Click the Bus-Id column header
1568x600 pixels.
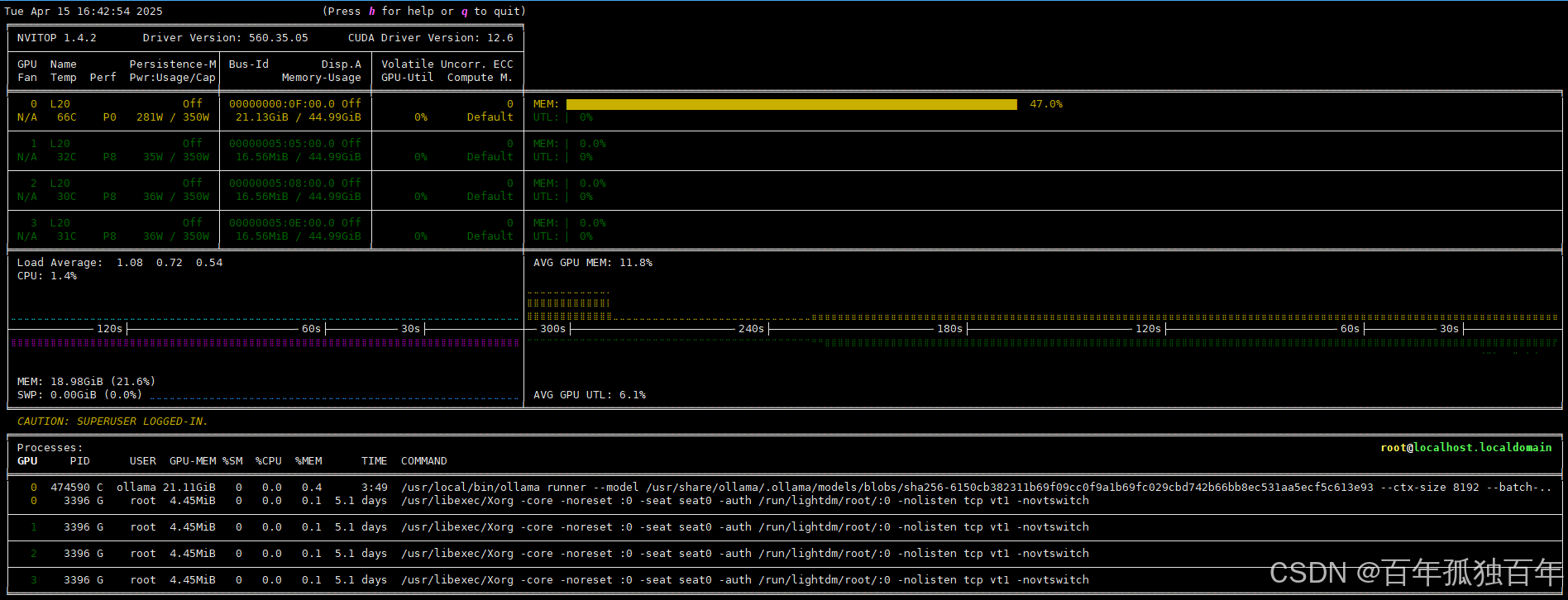[x=249, y=64]
